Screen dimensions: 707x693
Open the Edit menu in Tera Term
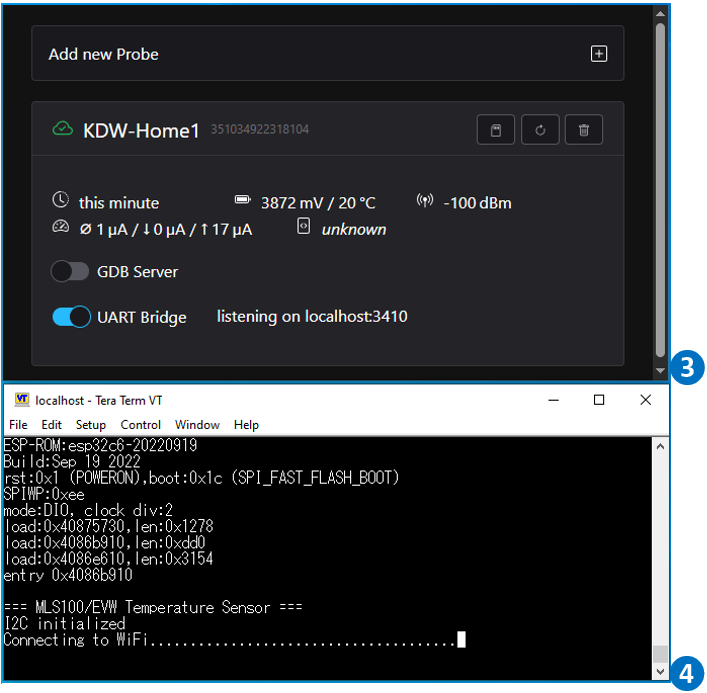[x=51, y=425]
